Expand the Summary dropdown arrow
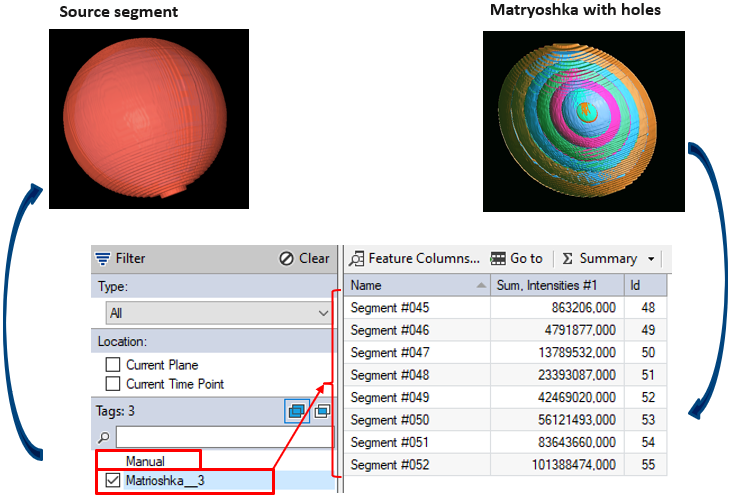The height and width of the screenshot is (498, 732). click(651, 259)
